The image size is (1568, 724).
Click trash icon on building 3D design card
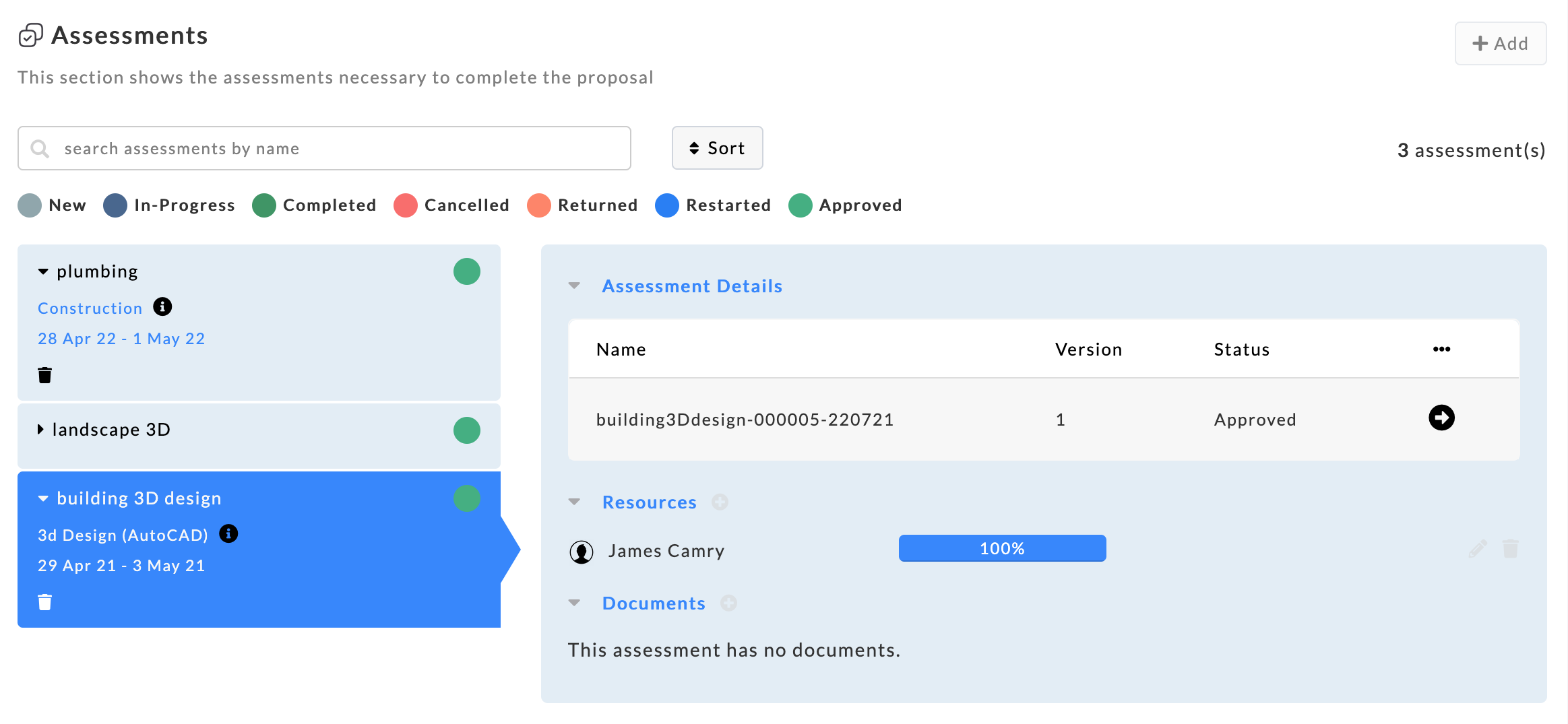point(44,602)
